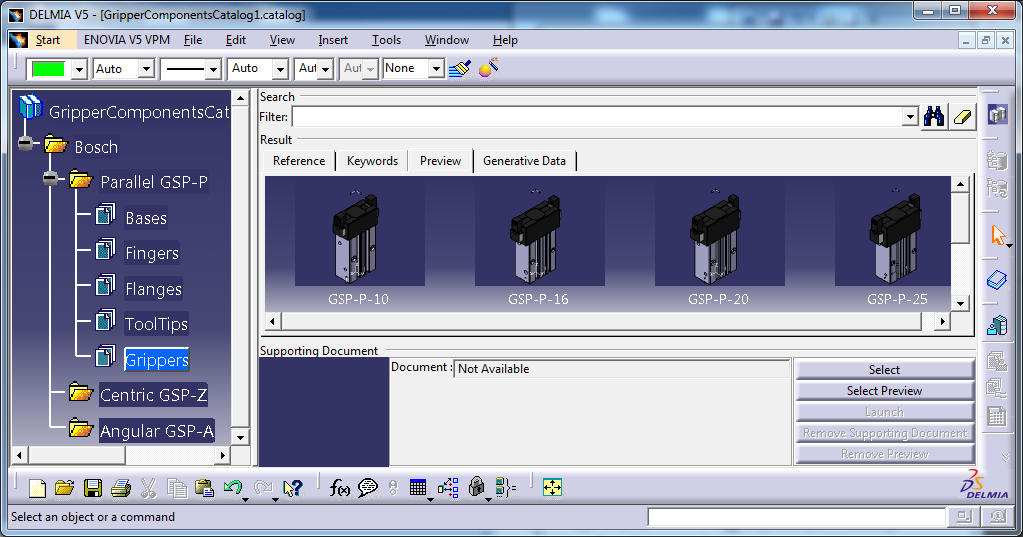This screenshot has height=537, width=1023.
Task: Open a file with the folder icon
Action: tap(65, 487)
